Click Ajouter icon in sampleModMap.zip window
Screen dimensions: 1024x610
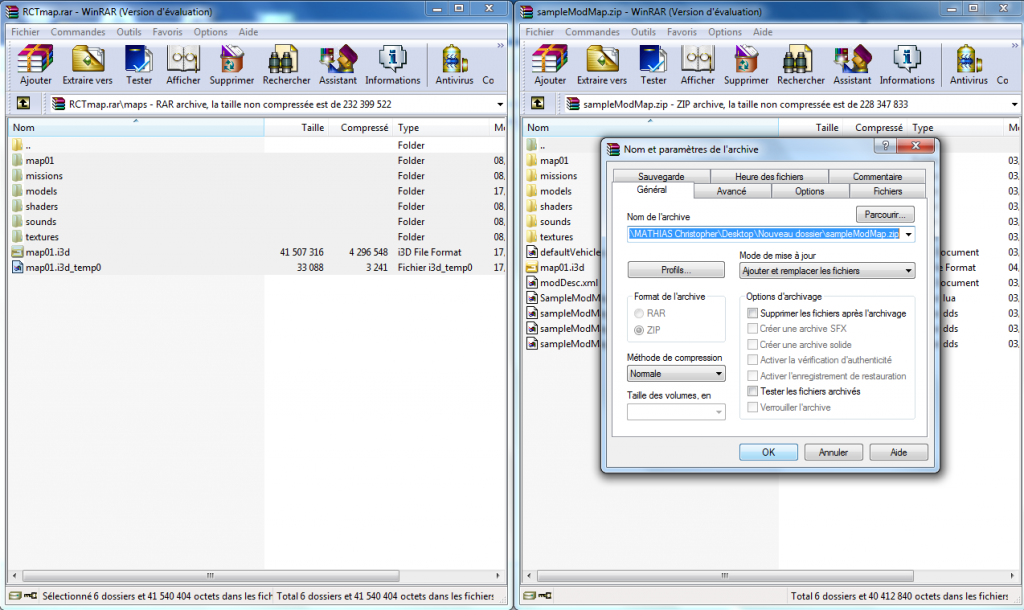click(550, 65)
